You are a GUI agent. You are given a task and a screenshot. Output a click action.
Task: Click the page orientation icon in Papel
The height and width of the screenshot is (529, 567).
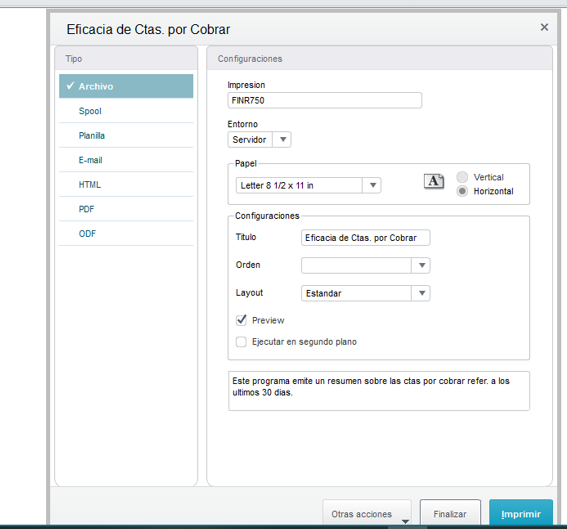point(434,181)
